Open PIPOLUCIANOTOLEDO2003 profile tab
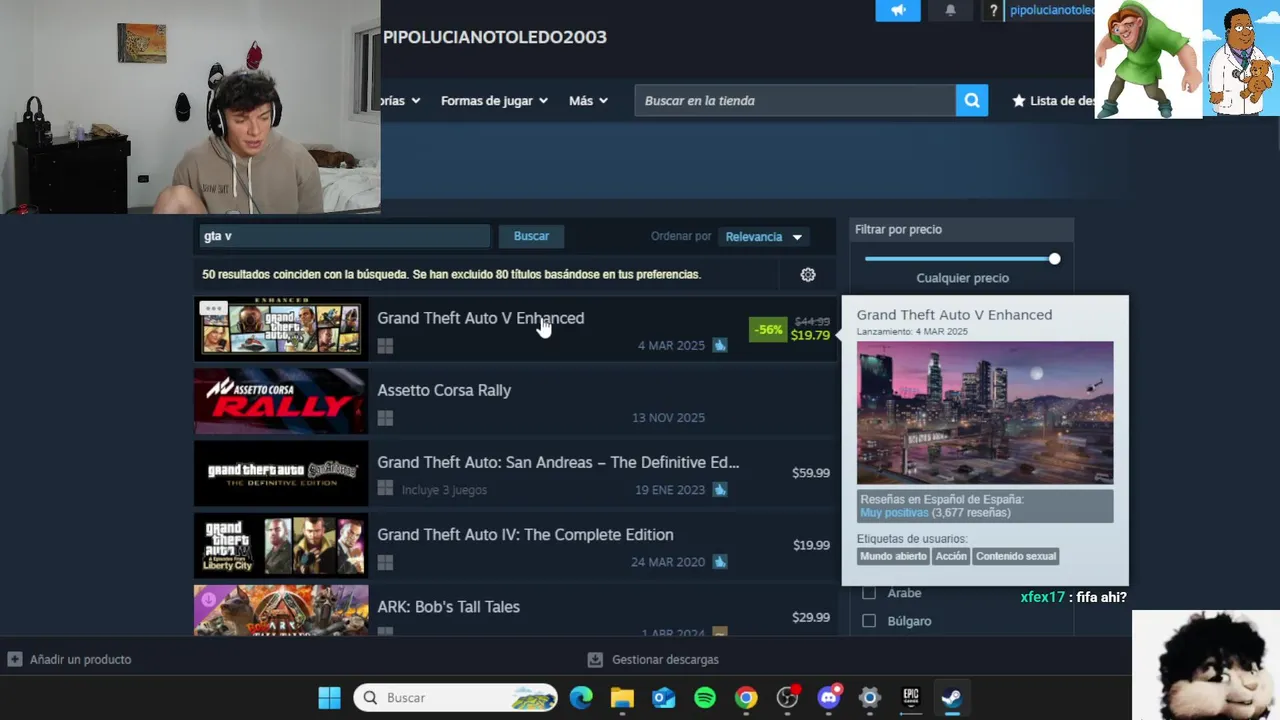Screen dimensions: 1280x720 tap(495, 37)
